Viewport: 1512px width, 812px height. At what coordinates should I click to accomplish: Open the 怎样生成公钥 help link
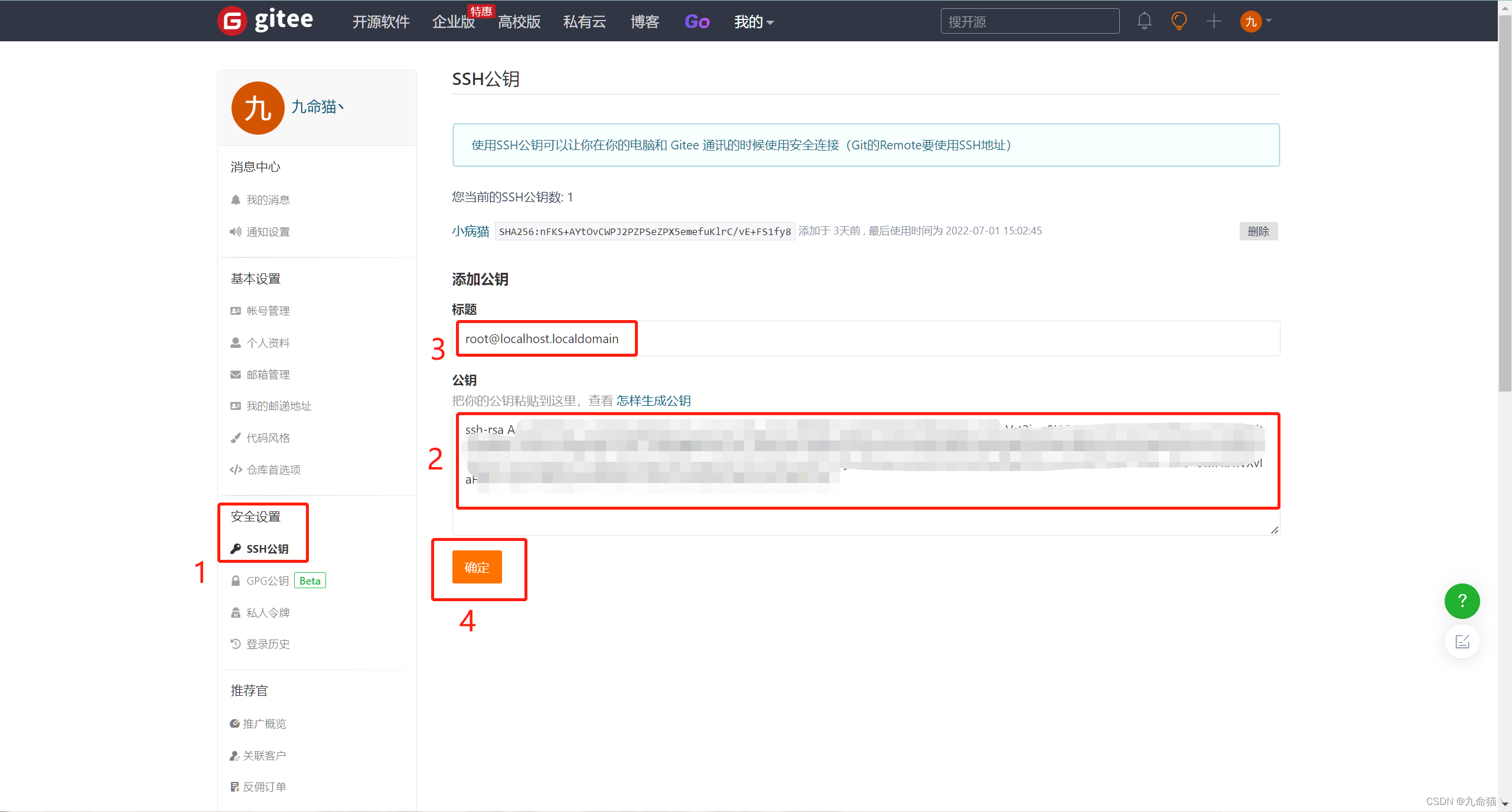[x=654, y=400]
